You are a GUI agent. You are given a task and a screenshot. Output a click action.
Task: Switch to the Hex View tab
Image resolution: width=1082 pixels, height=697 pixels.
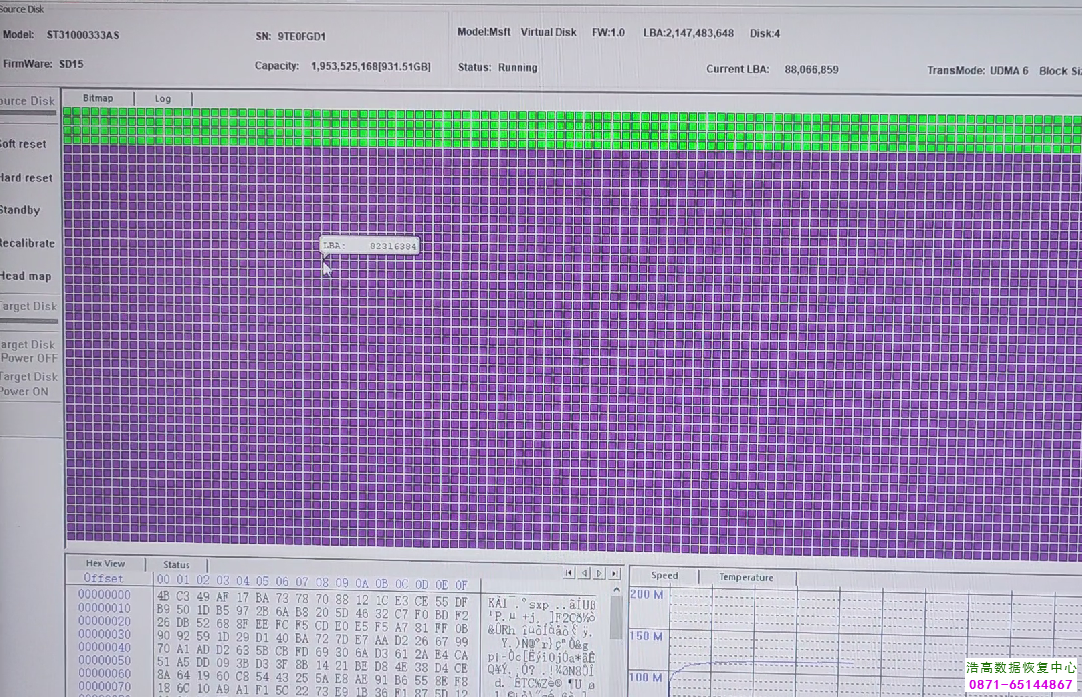point(106,565)
